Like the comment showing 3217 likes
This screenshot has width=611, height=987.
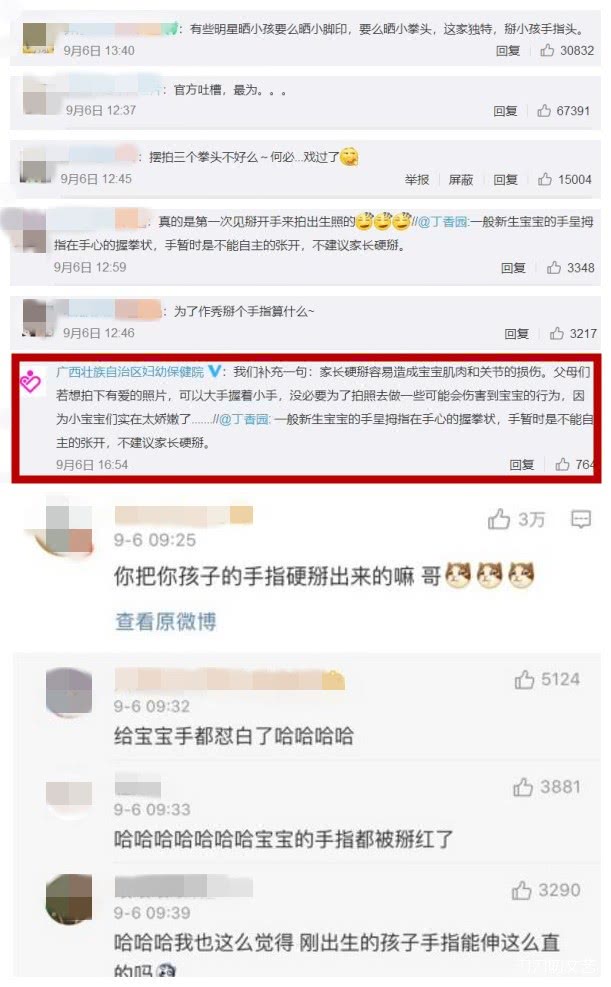pyautogui.click(x=556, y=333)
